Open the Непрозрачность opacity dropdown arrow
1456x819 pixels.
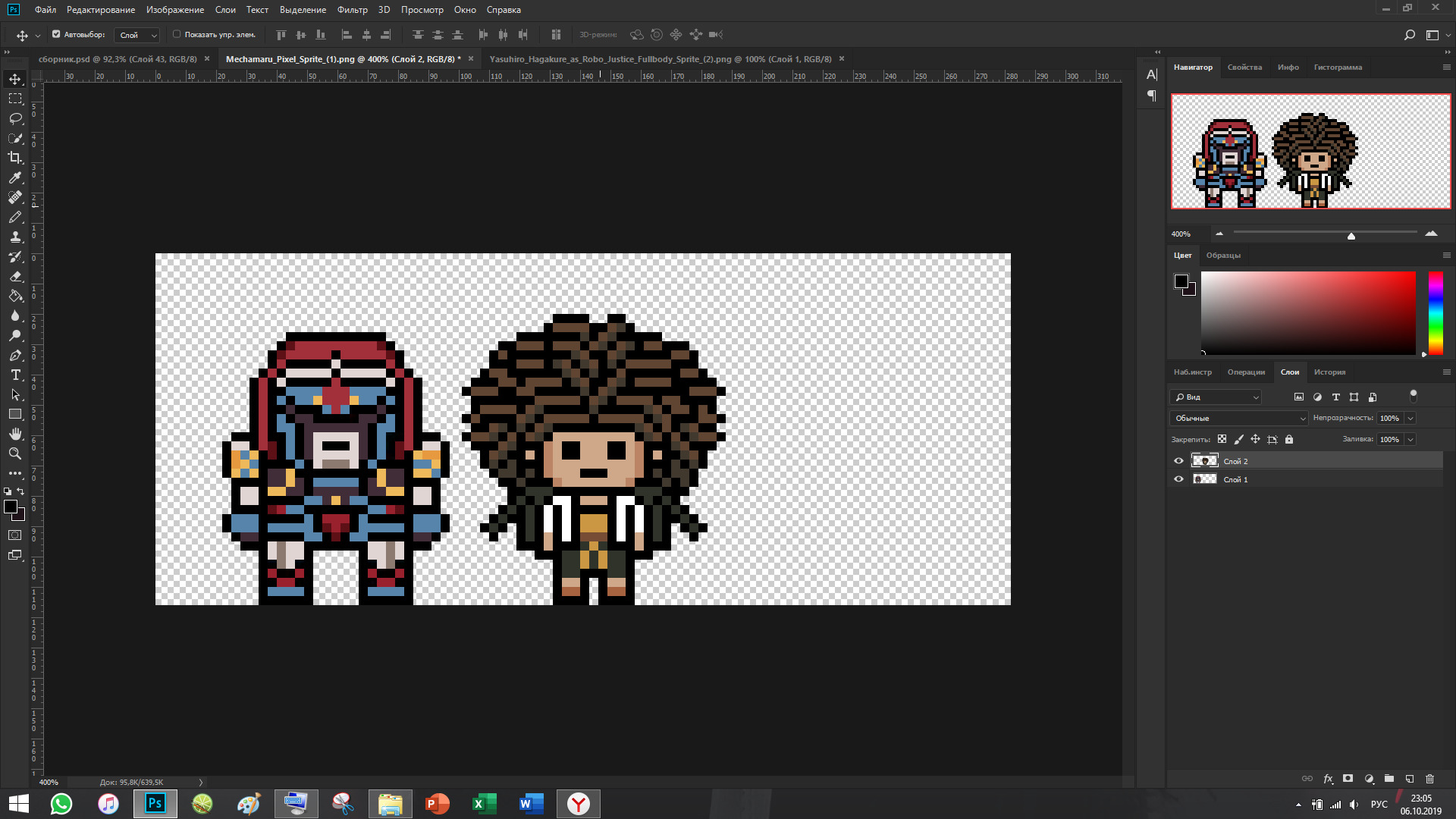pos(1410,419)
